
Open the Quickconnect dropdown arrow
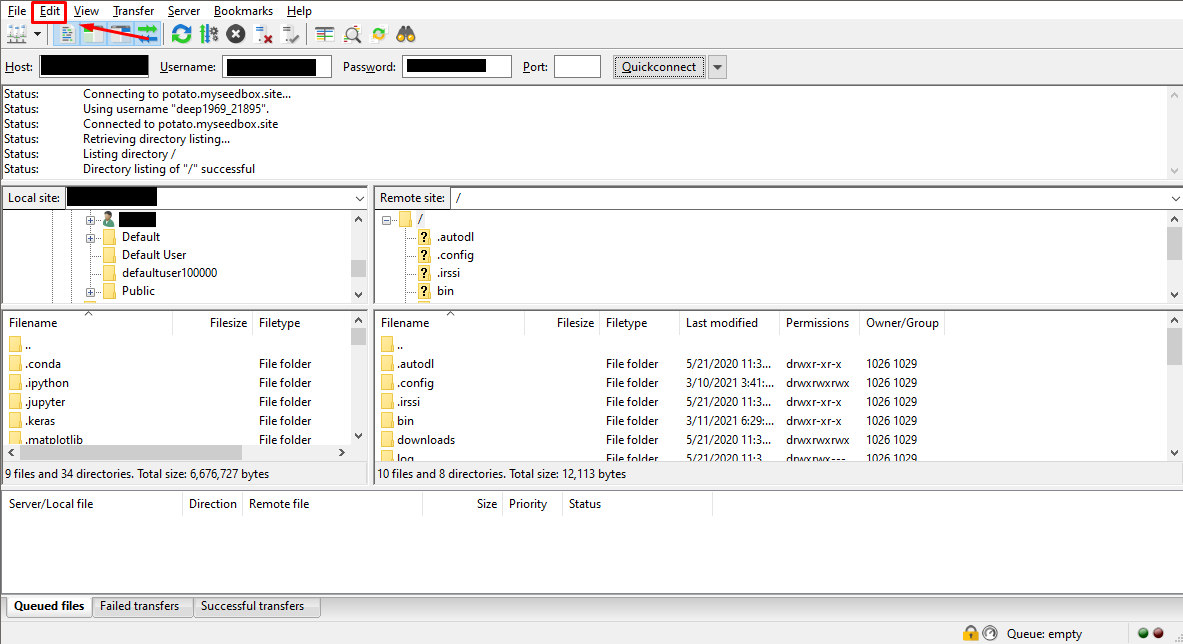coord(715,66)
